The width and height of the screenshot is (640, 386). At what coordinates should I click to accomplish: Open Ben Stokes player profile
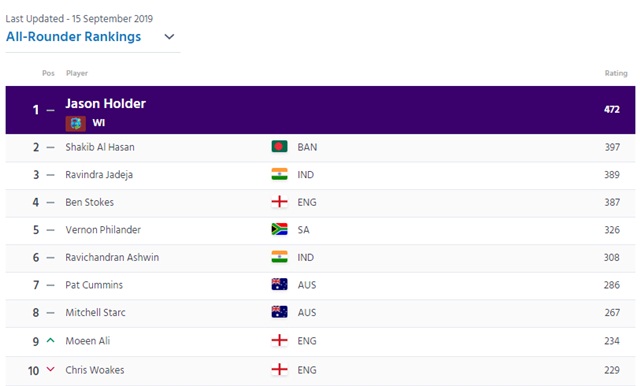tap(89, 202)
